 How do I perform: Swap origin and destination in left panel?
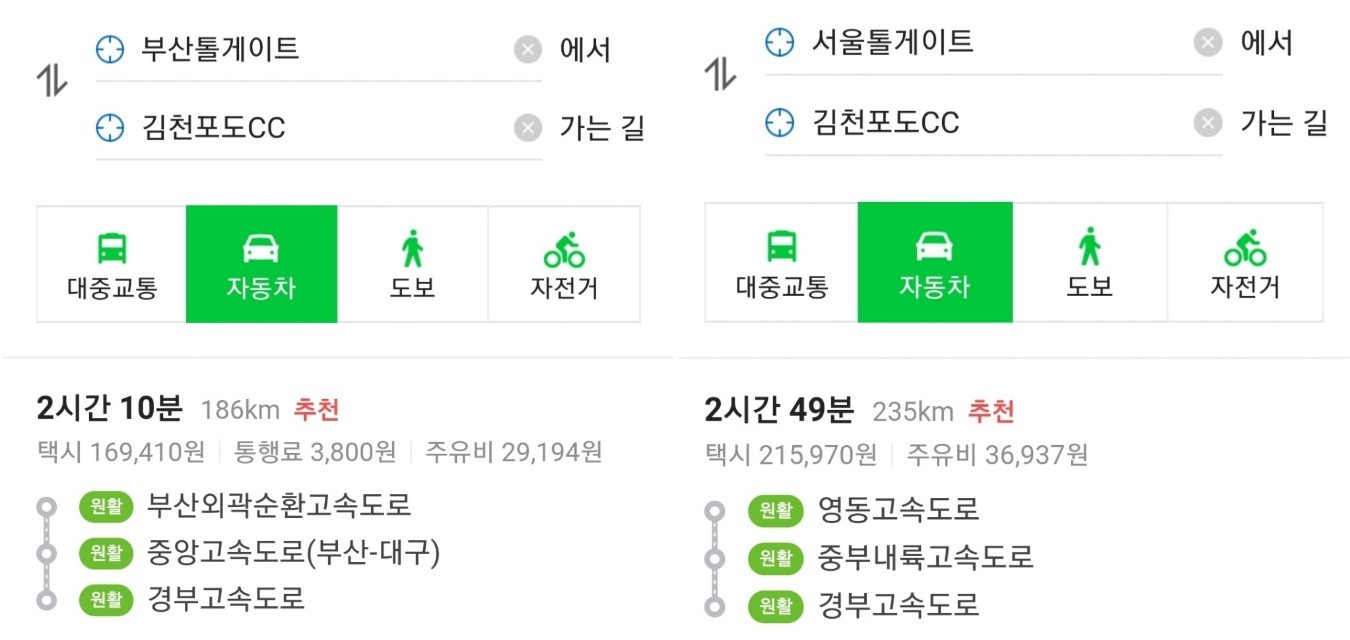52,83
